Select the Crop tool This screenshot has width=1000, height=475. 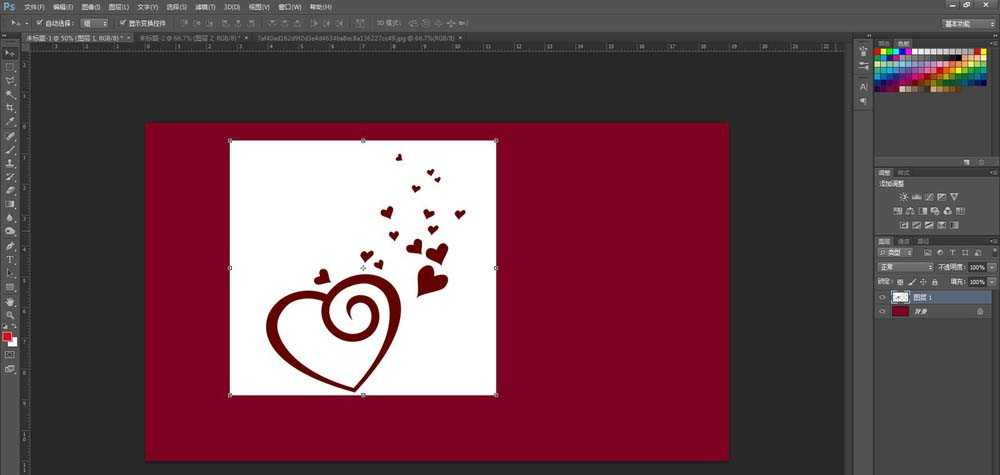coord(10,107)
